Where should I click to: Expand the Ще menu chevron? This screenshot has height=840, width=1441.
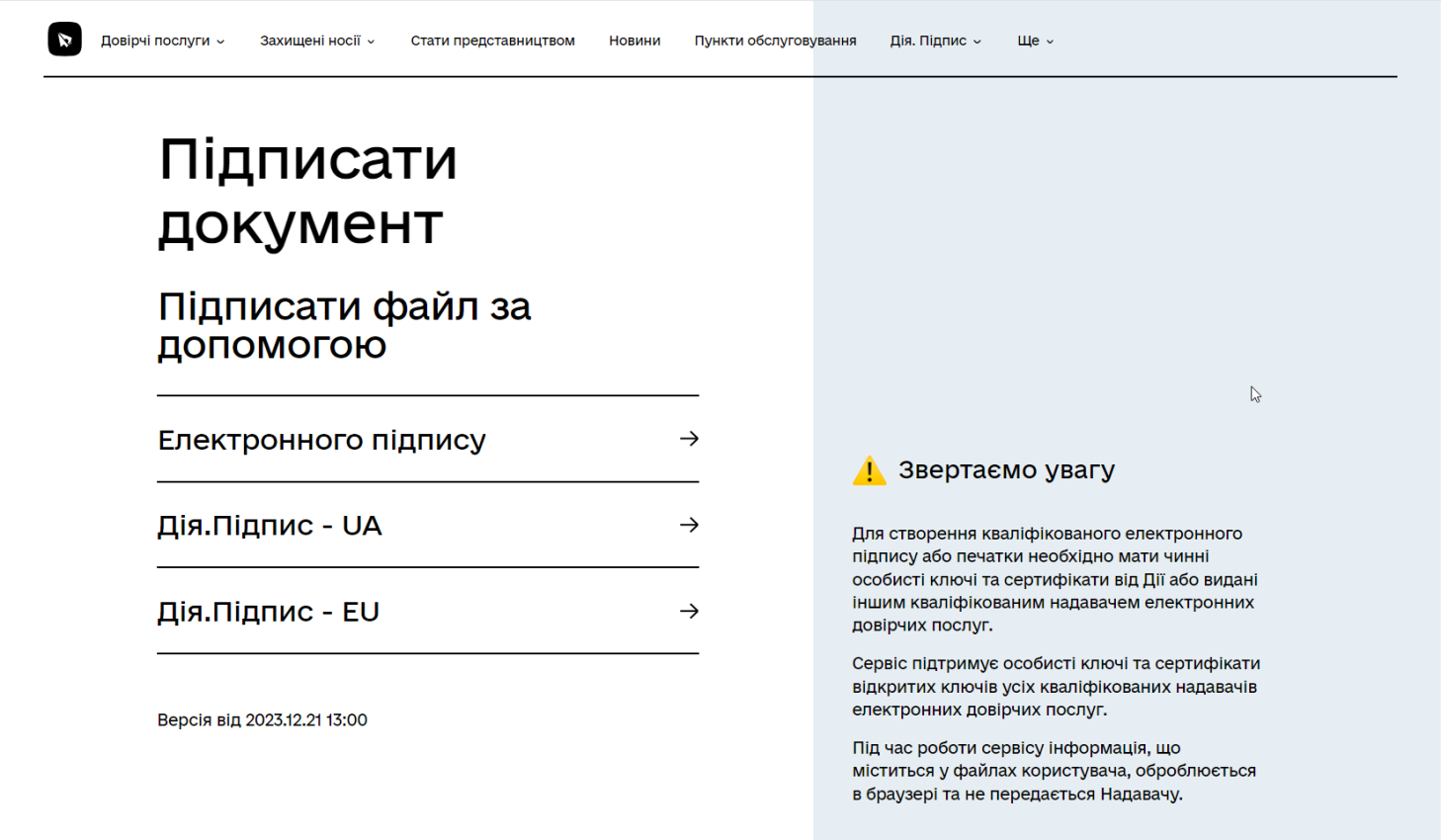[x=1050, y=42]
